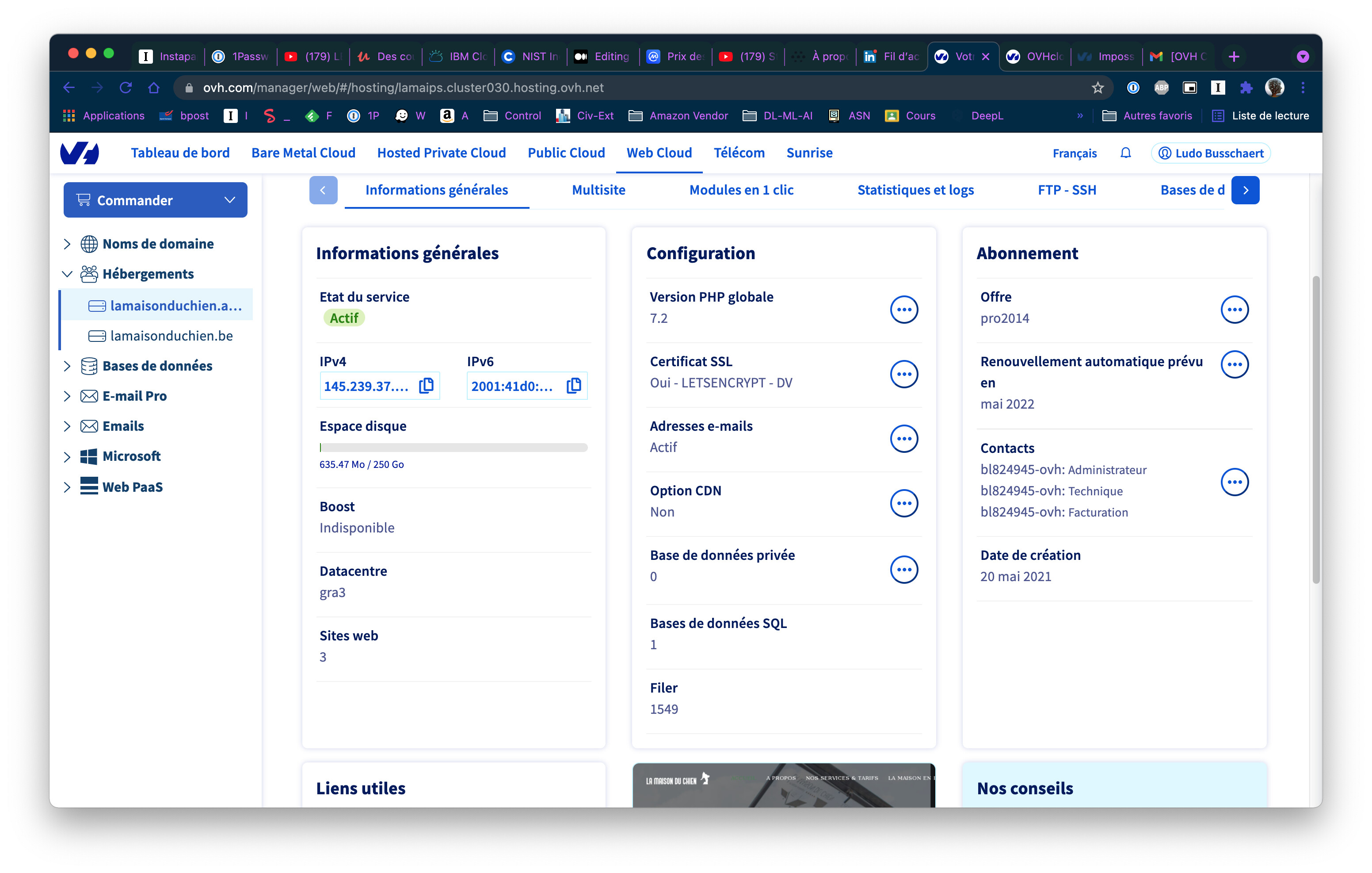Open the FTP - SSH tab
Viewport: 1372px width, 873px height.
(1067, 190)
